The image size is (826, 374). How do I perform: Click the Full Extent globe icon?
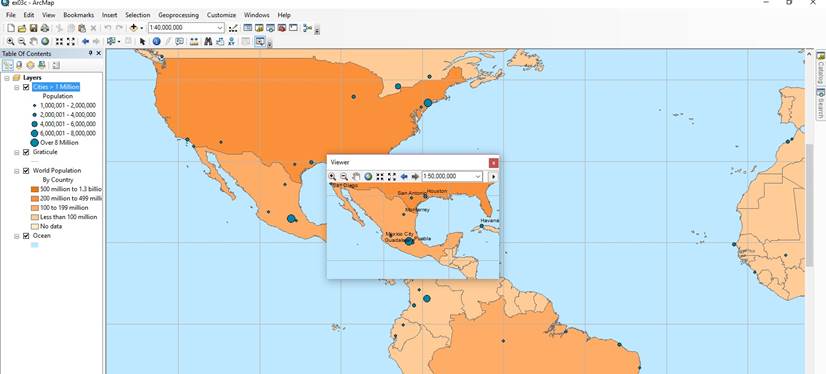(45, 42)
